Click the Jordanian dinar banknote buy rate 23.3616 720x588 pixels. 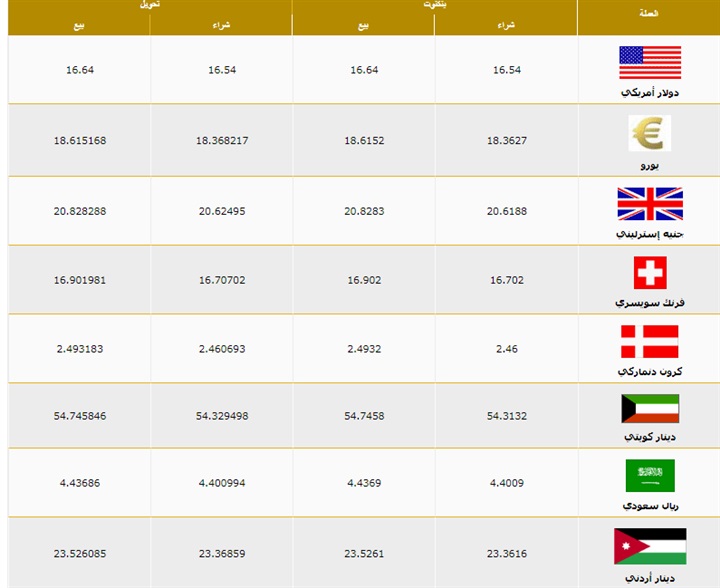[x=506, y=551]
